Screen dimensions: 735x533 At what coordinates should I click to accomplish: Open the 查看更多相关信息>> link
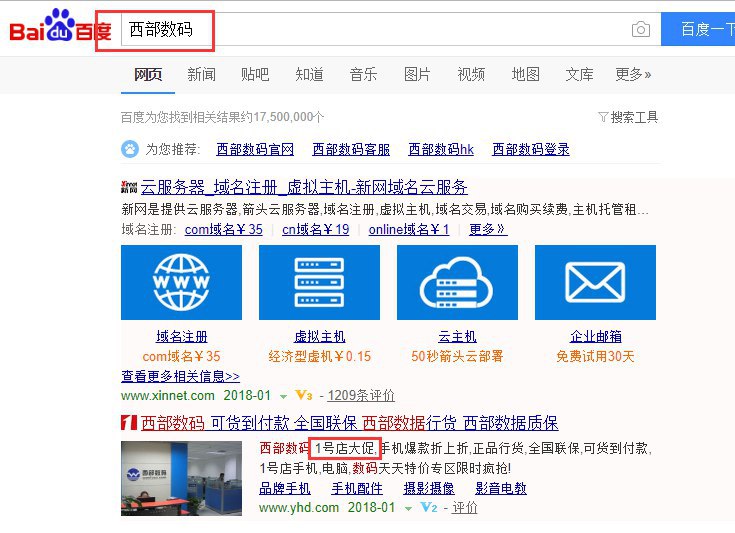(x=180, y=376)
